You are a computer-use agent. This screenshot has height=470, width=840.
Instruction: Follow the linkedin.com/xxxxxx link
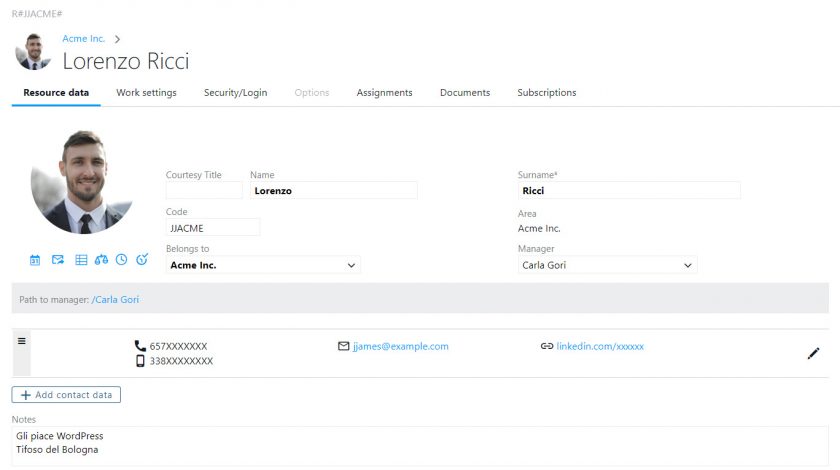tap(600, 346)
